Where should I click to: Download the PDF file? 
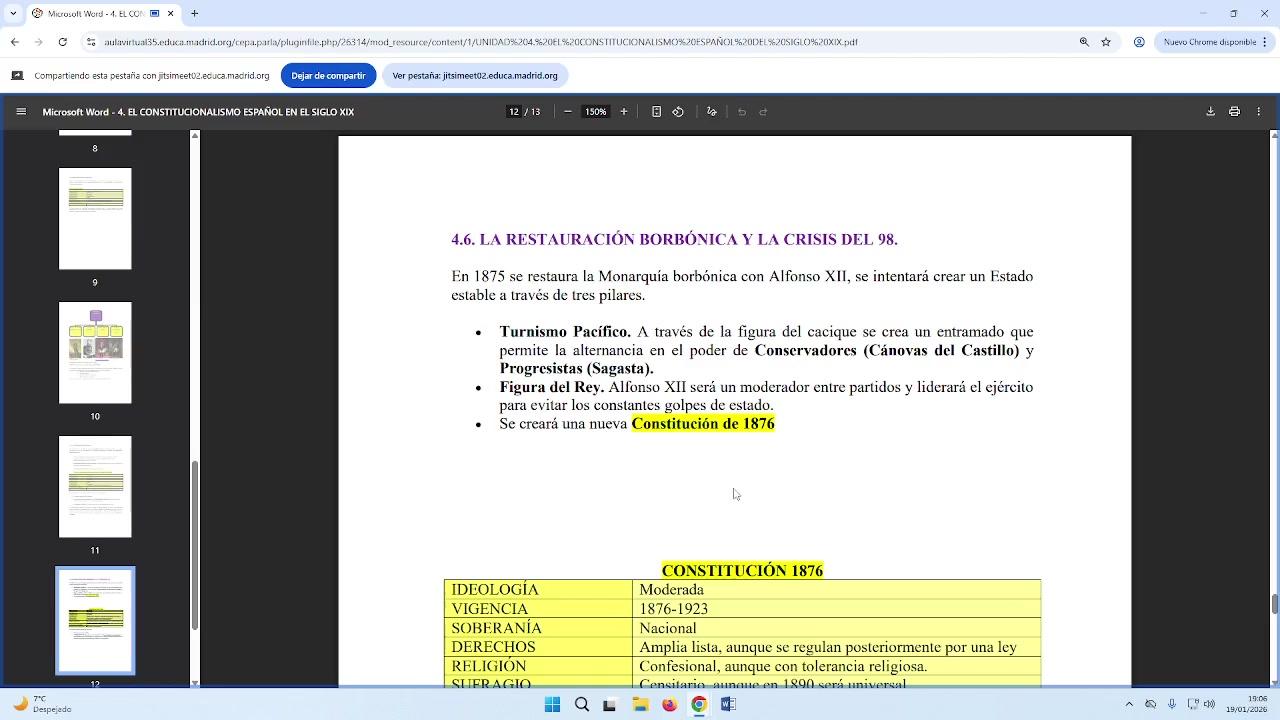[x=1210, y=112]
